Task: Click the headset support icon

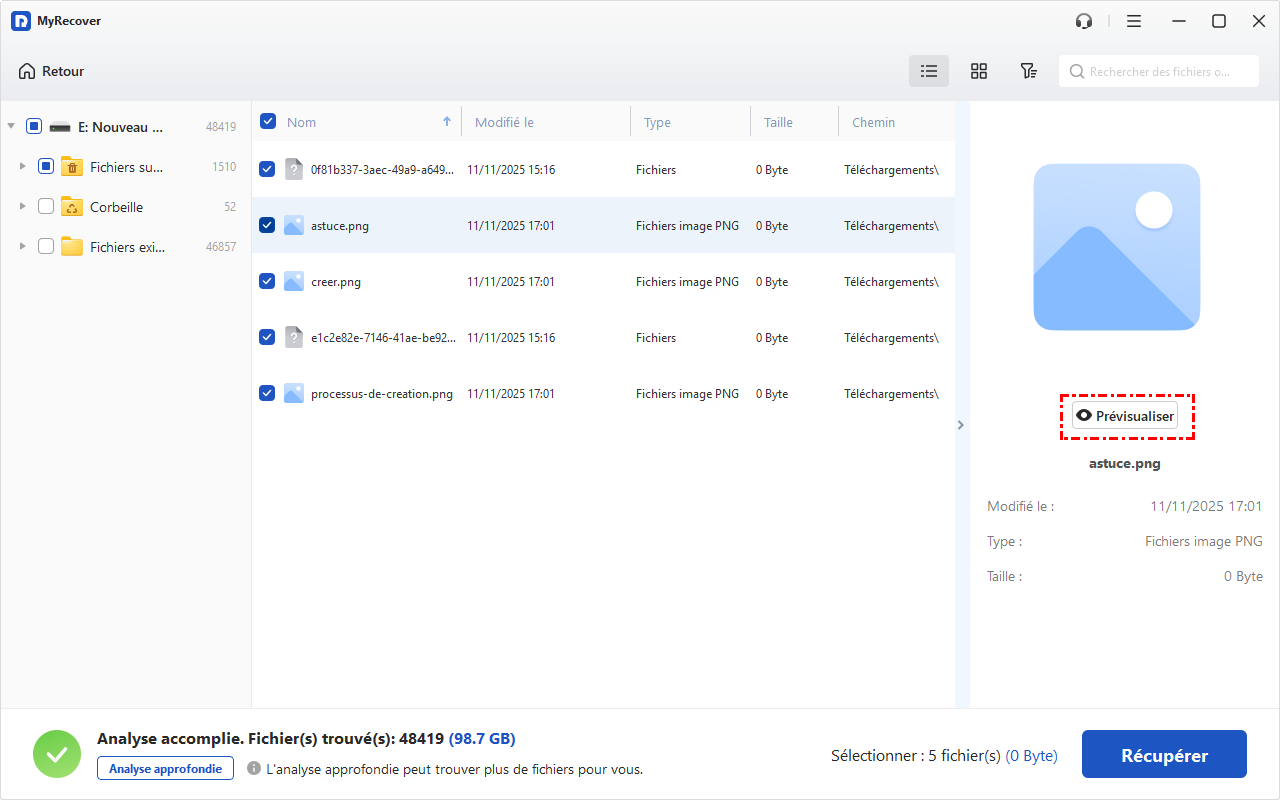Action: tap(1084, 21)
